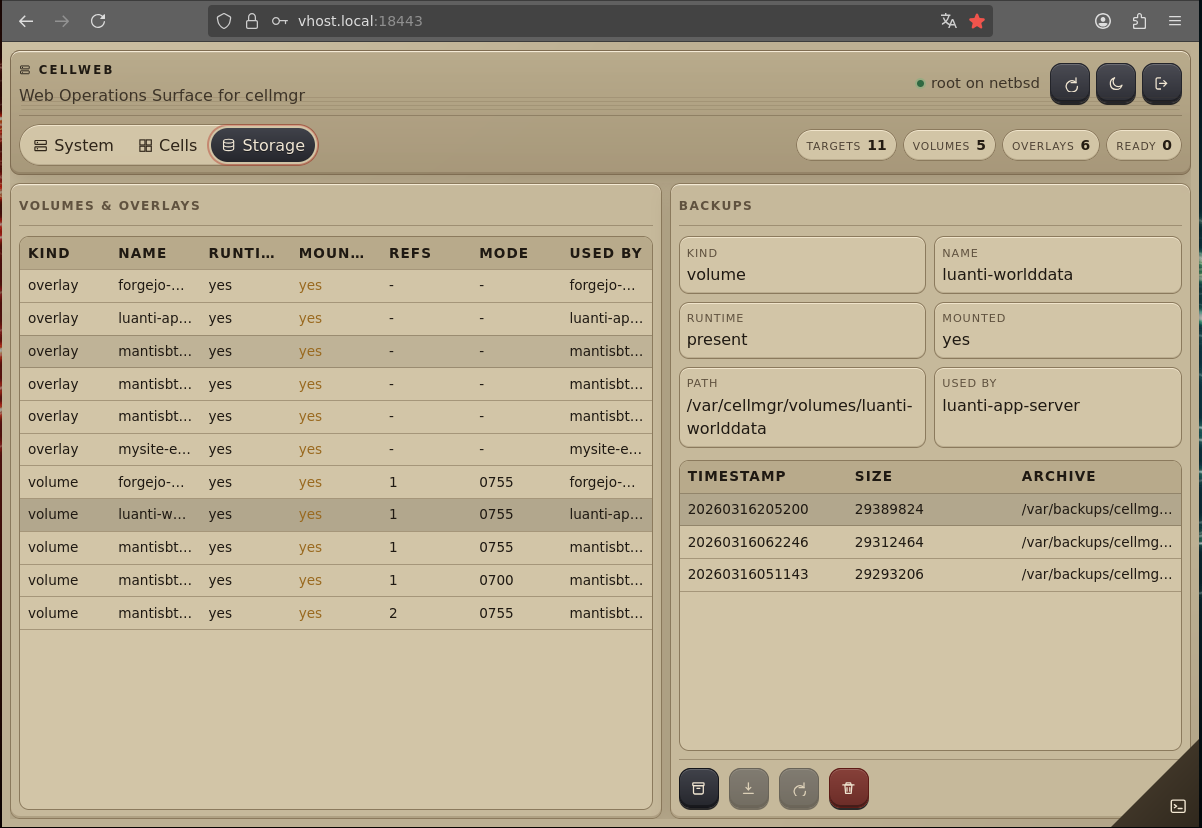Switch to the System tab
Image resolution: width=1202 pixels, height=828 pixels.
point(73,145)
